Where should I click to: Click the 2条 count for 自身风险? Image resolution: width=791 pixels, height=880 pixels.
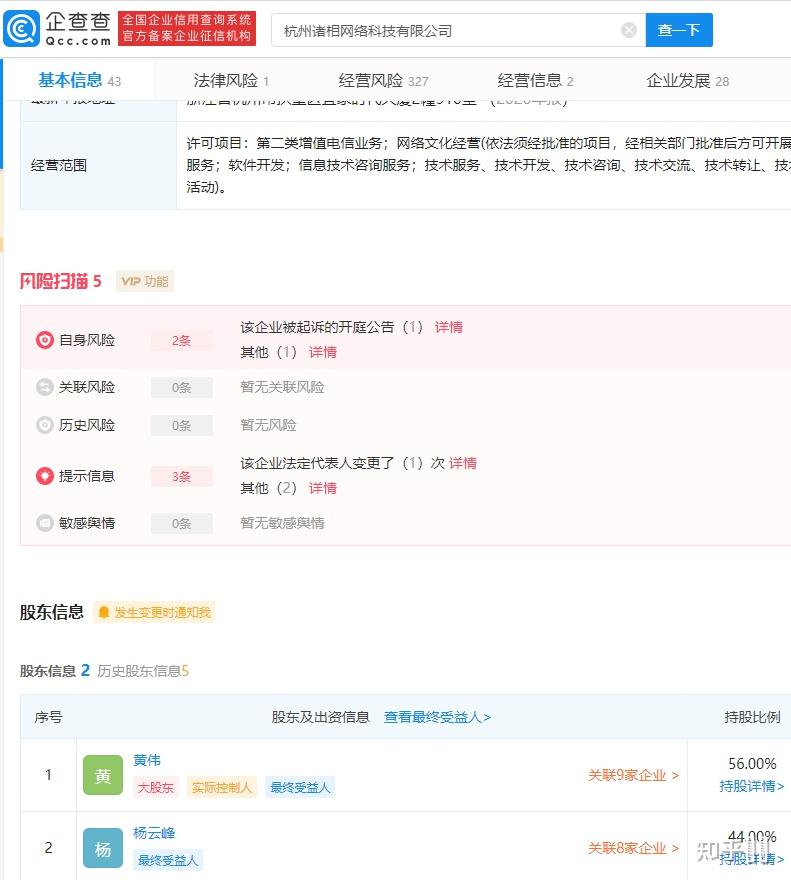tap(181, 341)
